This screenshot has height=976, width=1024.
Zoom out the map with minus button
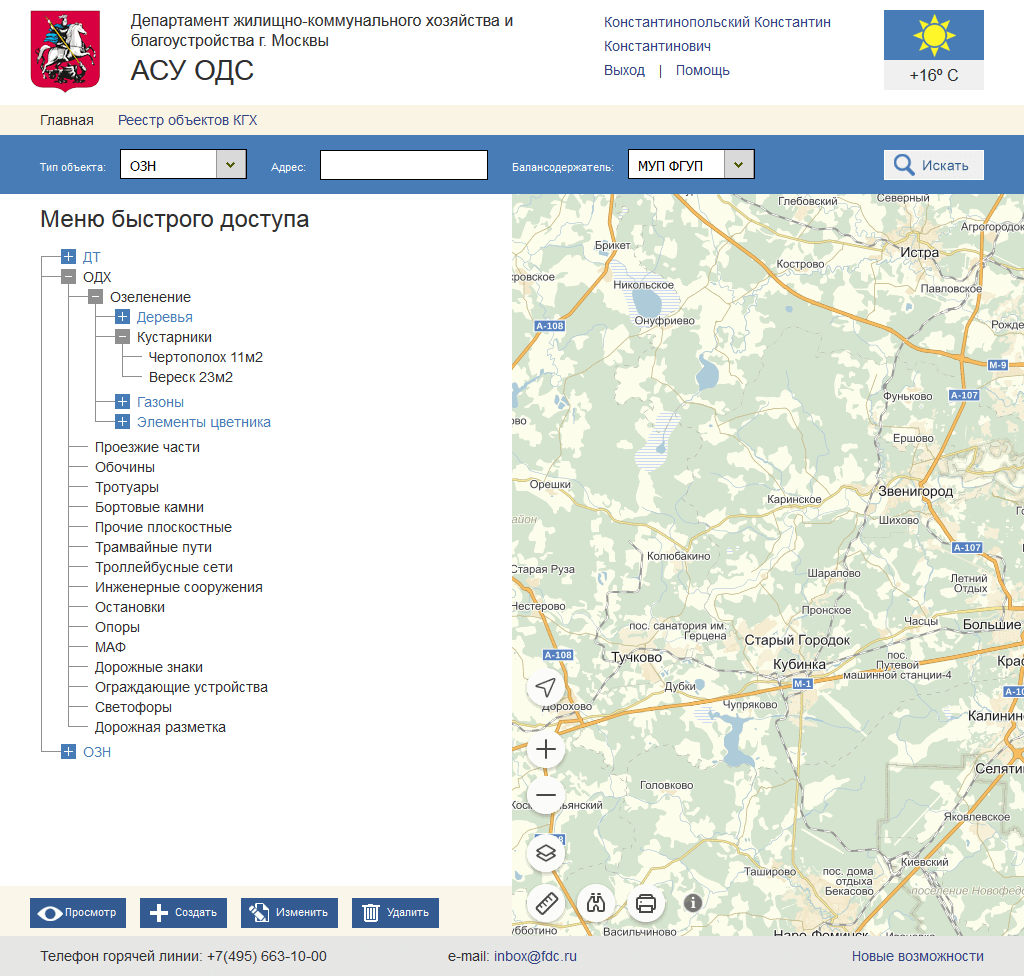click(546, 796)
